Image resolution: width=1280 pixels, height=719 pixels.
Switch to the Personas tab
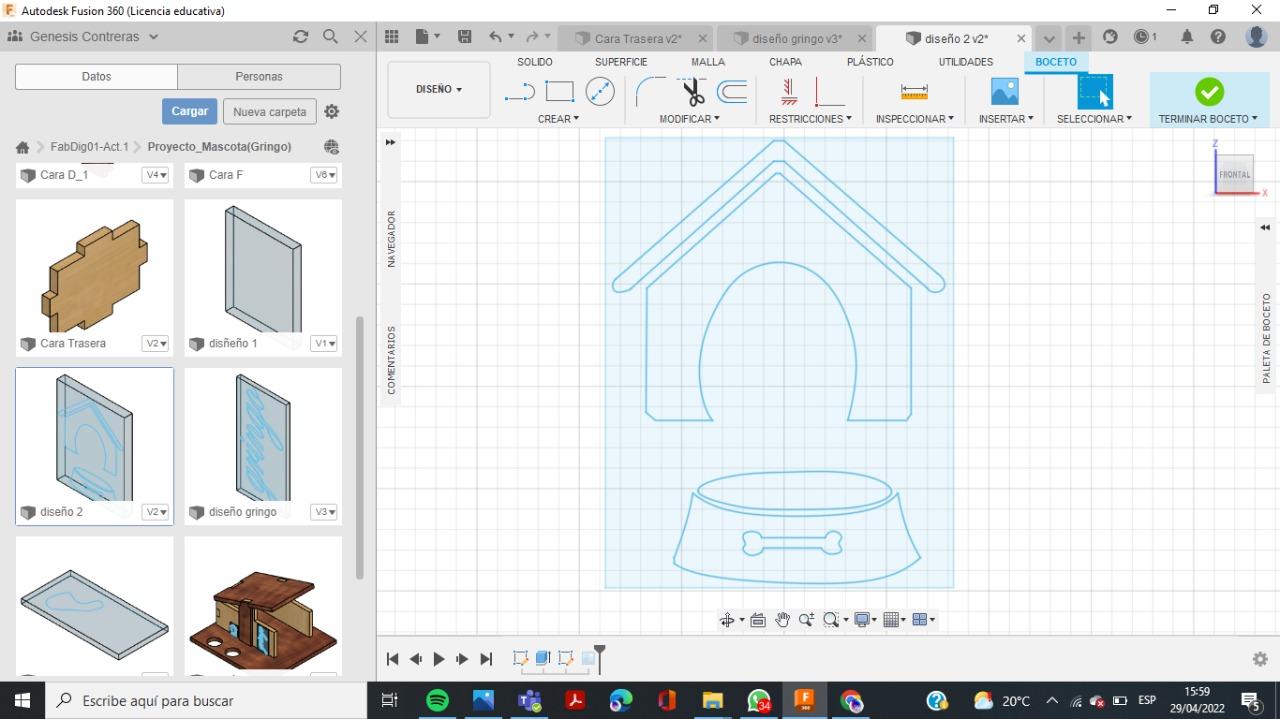click(259, 76)
